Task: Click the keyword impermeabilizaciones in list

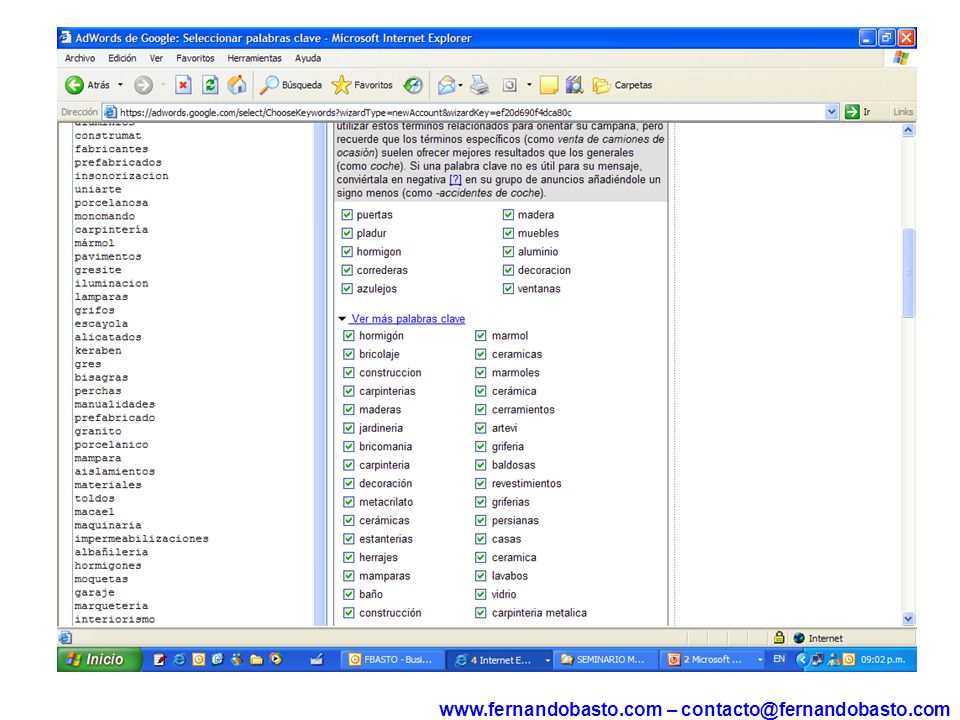Action: 141,539
